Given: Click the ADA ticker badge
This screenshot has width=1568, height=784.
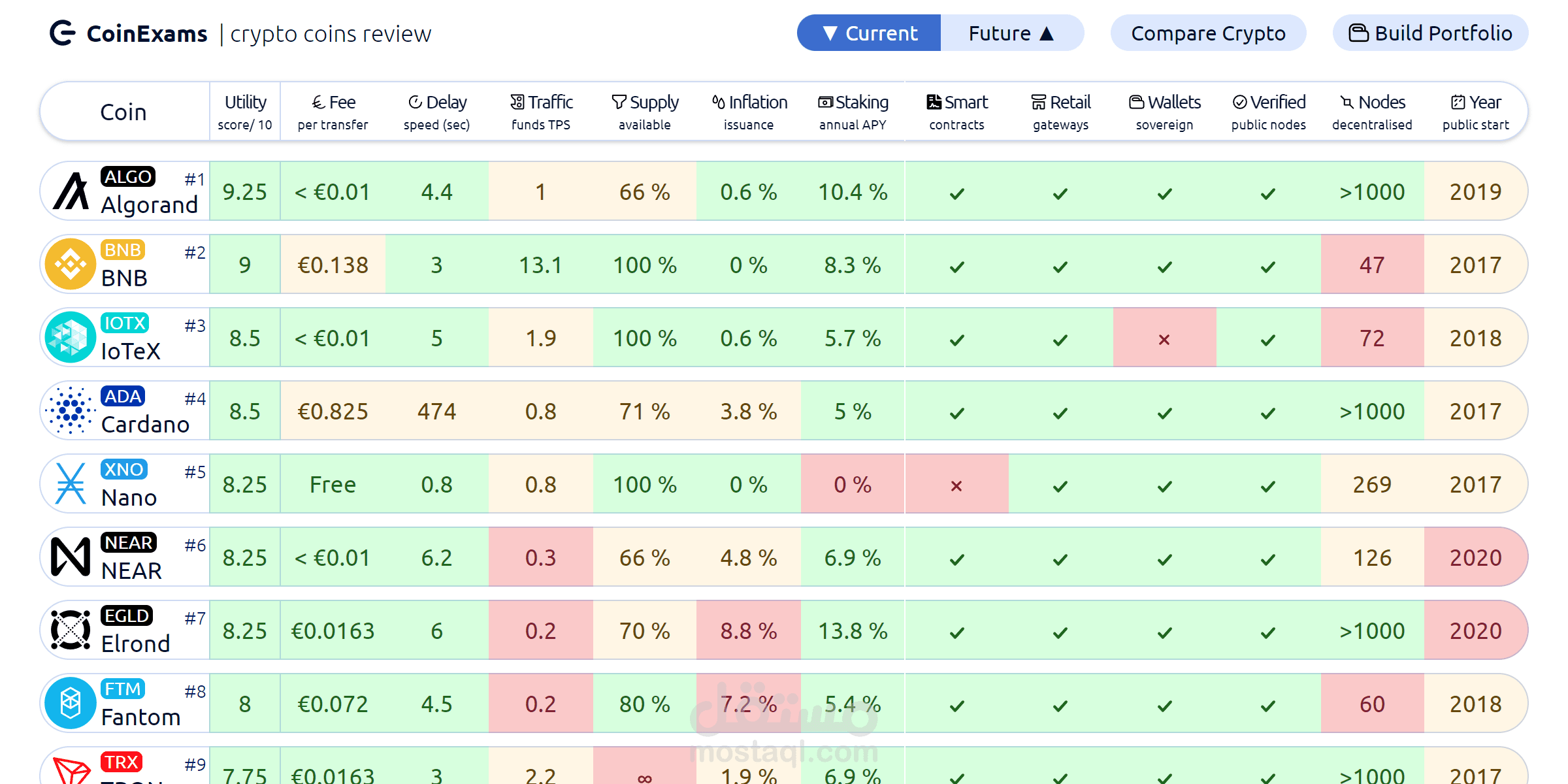Looking at the screenshot, I should coord(123,396).
